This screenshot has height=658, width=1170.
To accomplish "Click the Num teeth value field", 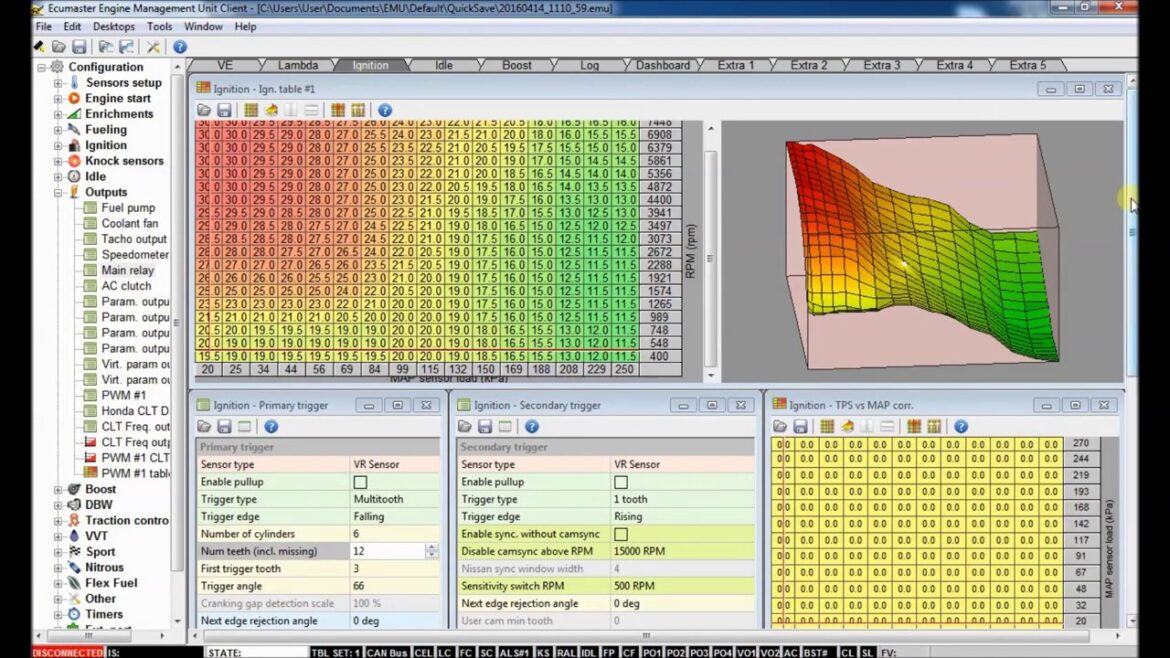I will point(385,551).
